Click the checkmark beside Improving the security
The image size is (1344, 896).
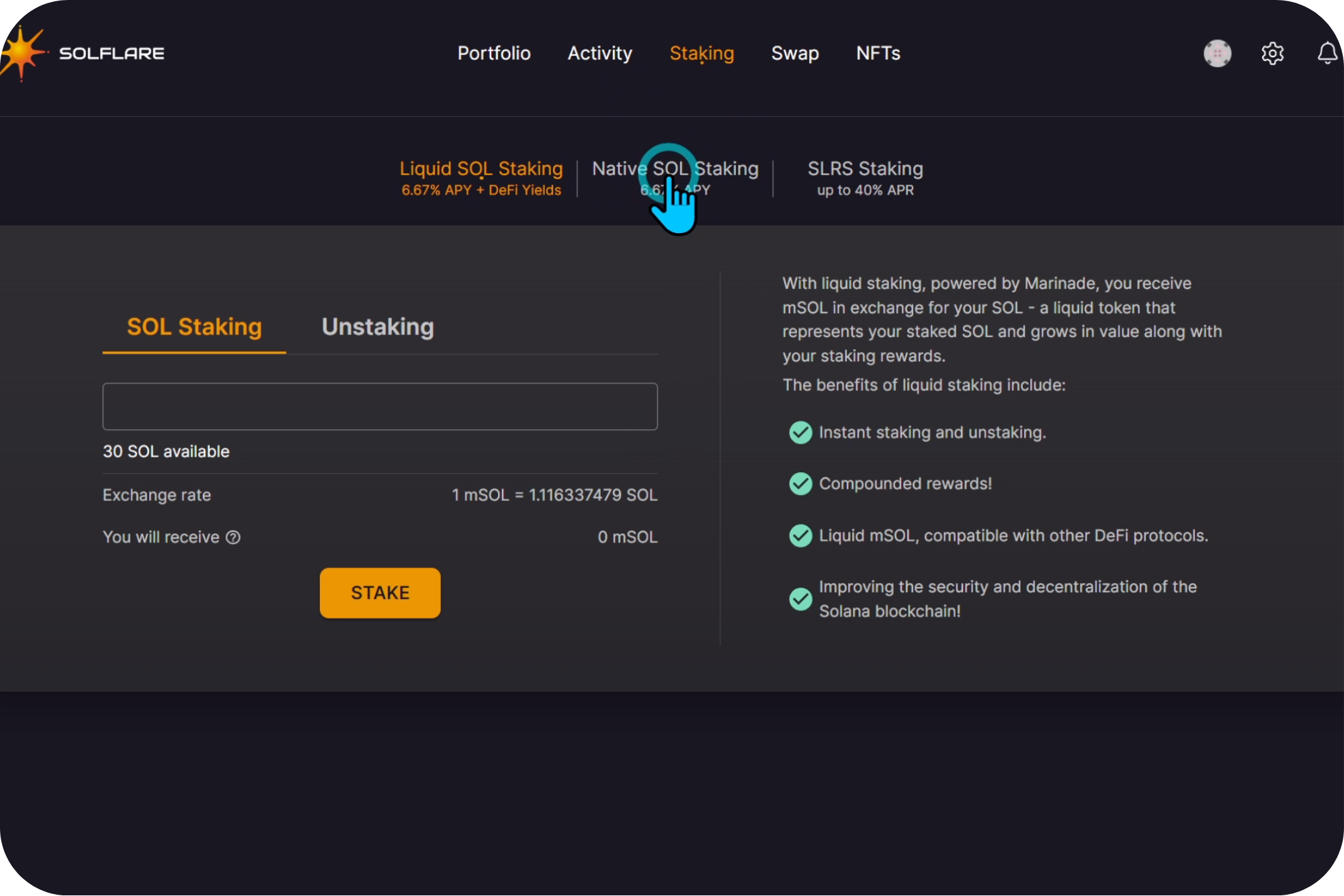(x=800, y=598)
